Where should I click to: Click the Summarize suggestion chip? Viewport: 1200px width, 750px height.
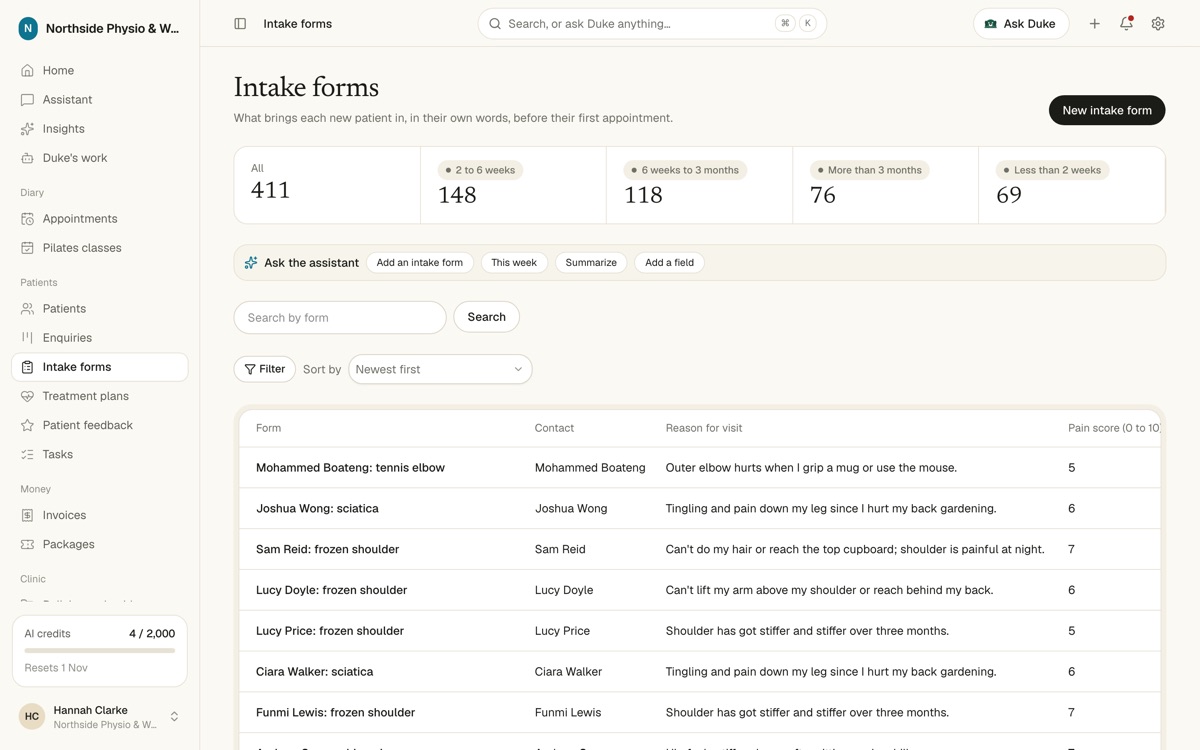pyautogui.click(x=591, y=263)
